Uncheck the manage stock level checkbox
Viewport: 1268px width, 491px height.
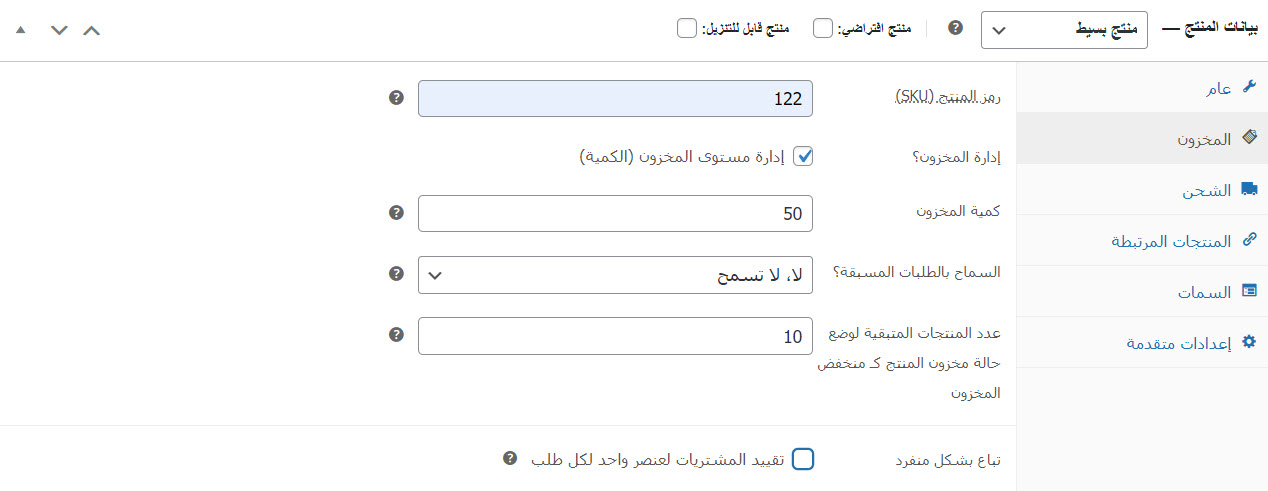tap(803, 156)
